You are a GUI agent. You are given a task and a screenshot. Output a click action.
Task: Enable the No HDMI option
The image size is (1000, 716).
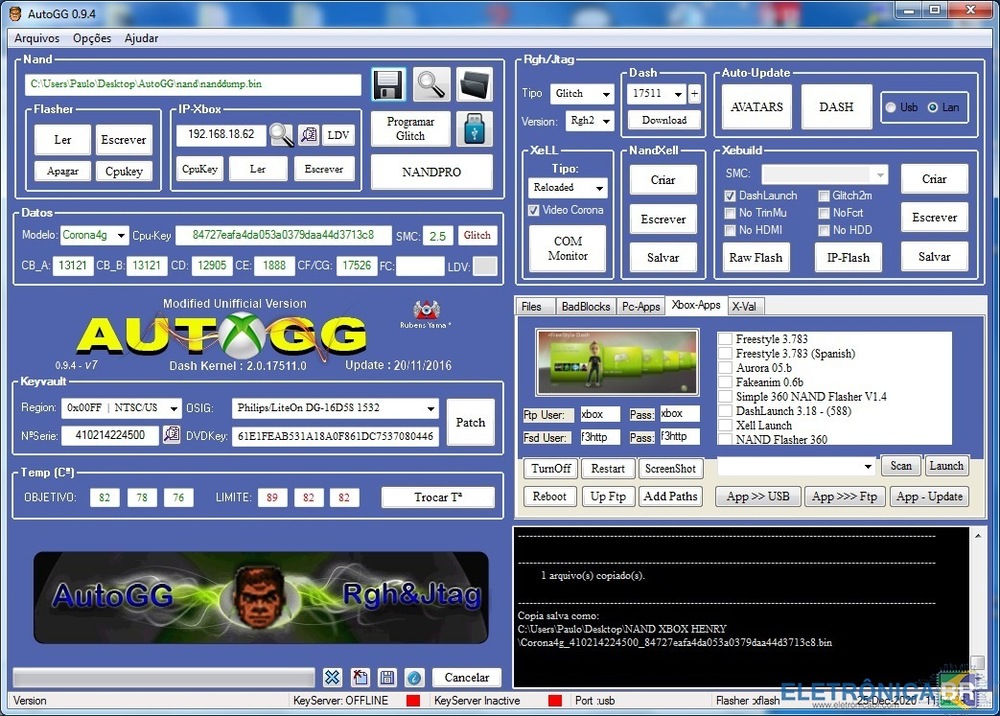[x=731, y=230]
